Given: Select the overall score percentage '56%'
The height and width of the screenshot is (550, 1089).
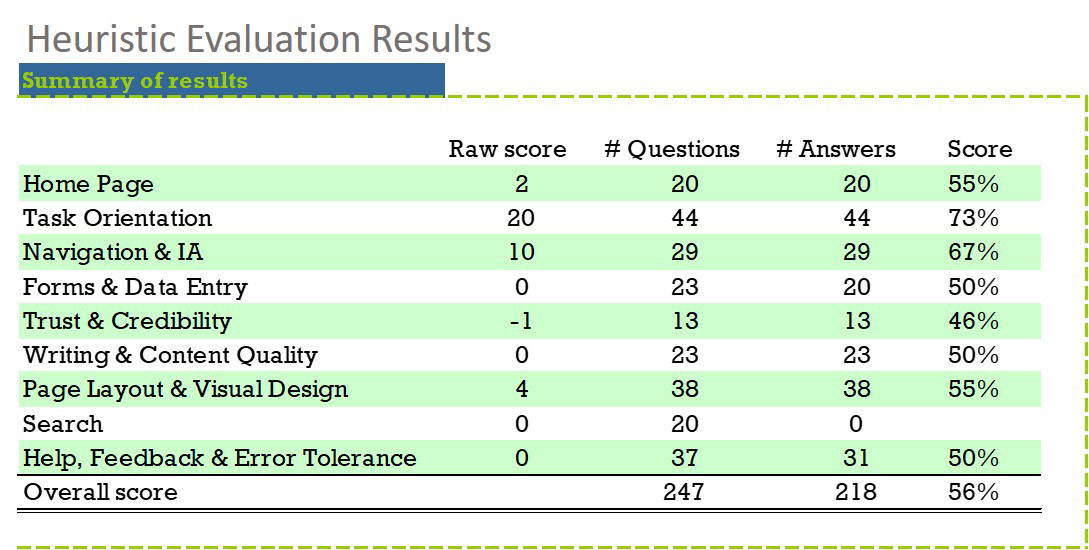Looking at the screenshot, I should point(973,492).
